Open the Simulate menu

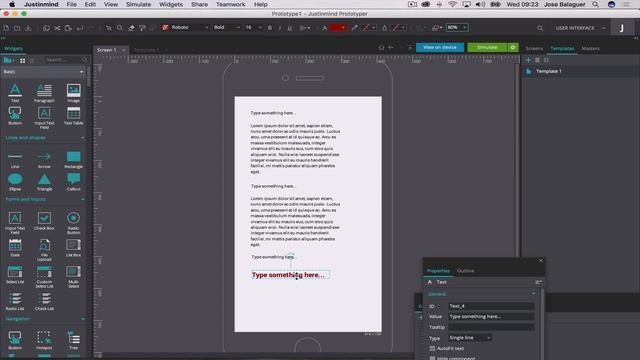coord(138,4)
